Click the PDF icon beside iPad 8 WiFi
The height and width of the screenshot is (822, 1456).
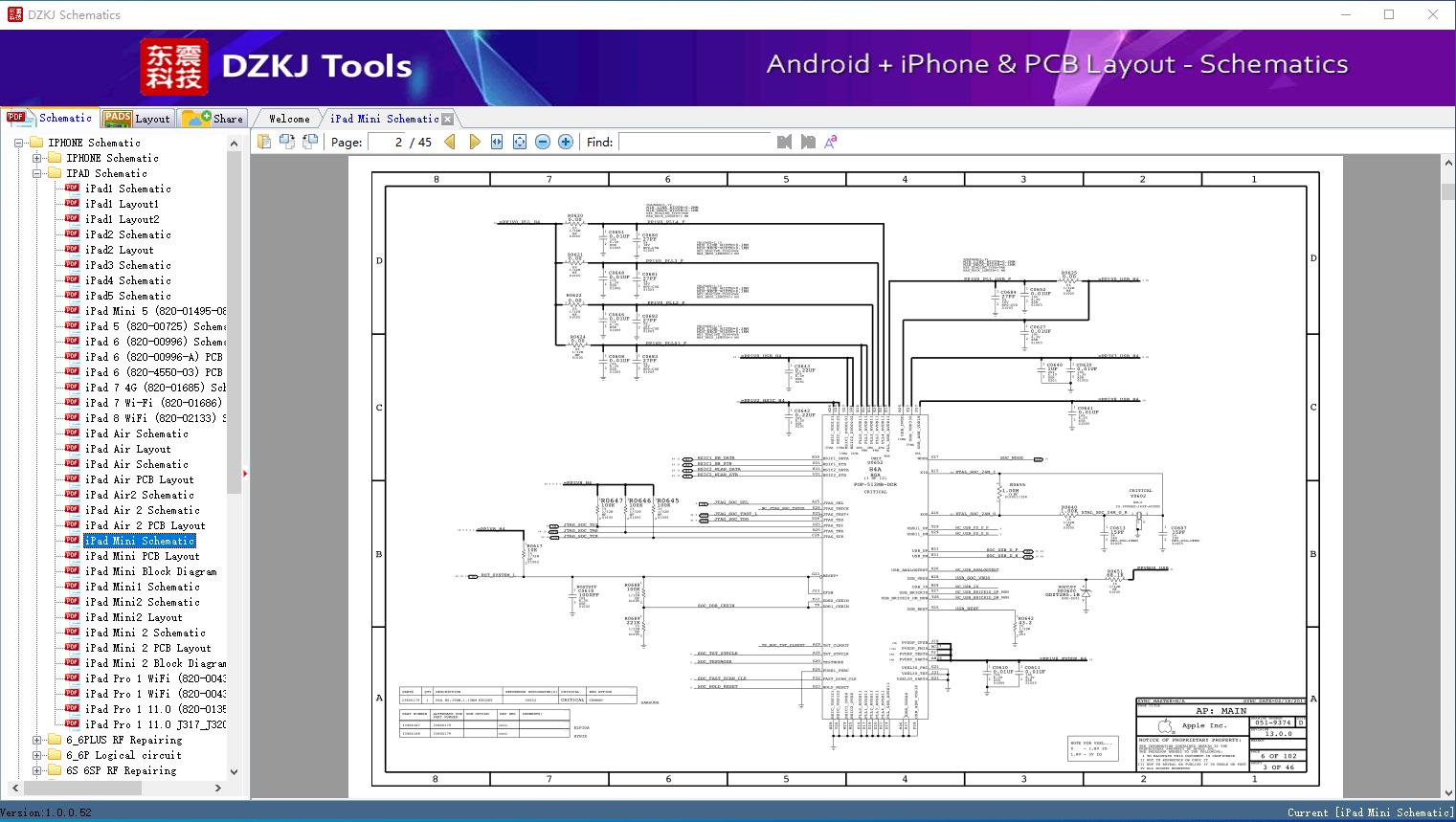[x=72, y=418]
